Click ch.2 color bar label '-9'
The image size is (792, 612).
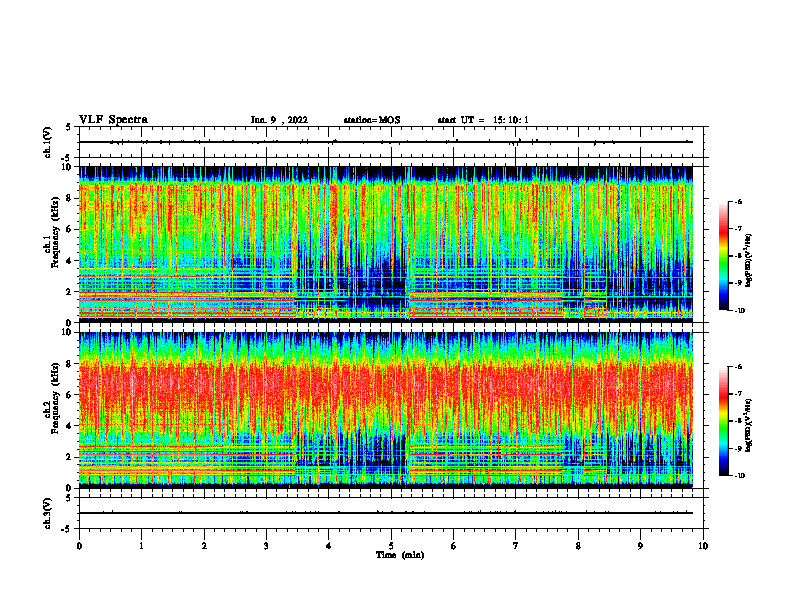coord(739,448)
